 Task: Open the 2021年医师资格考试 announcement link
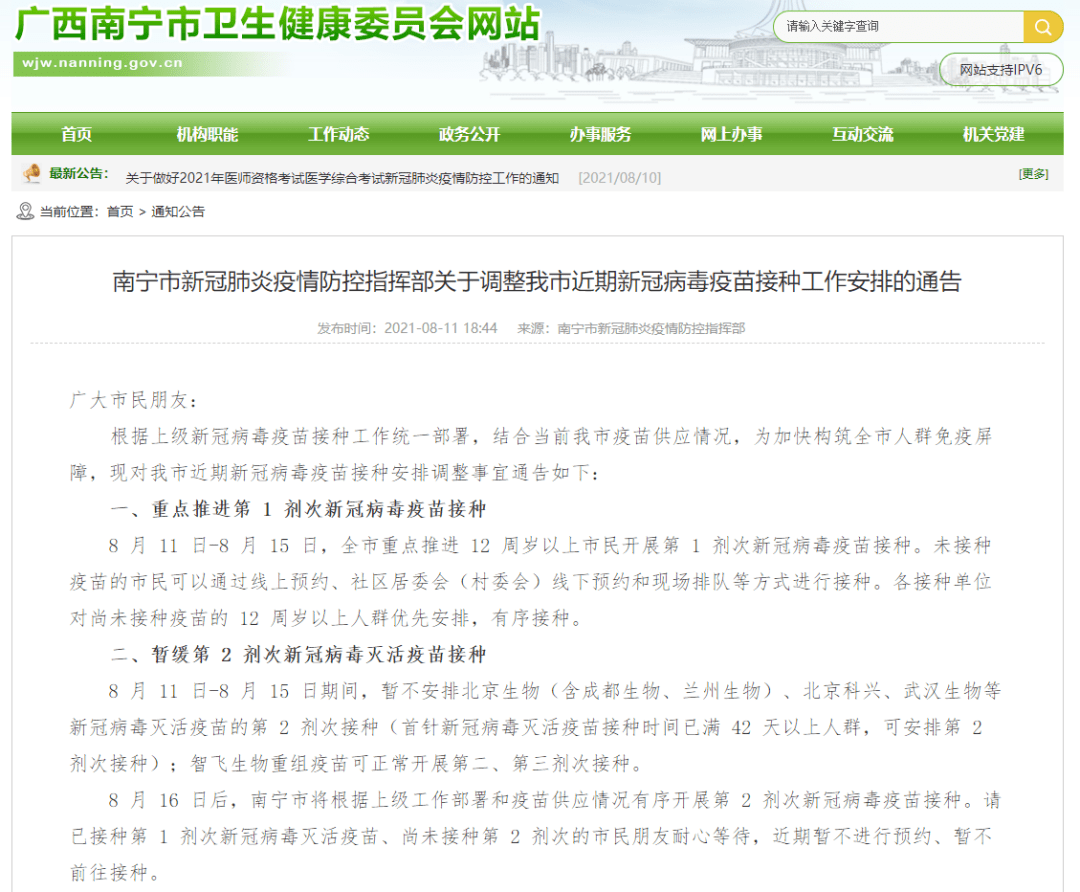tap(342, 178)
